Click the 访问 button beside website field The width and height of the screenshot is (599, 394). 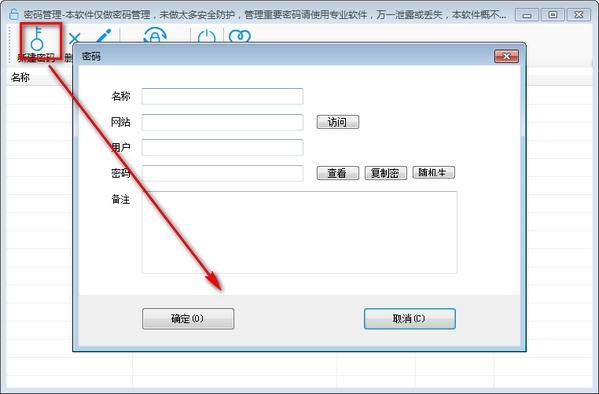pos(338,122)
